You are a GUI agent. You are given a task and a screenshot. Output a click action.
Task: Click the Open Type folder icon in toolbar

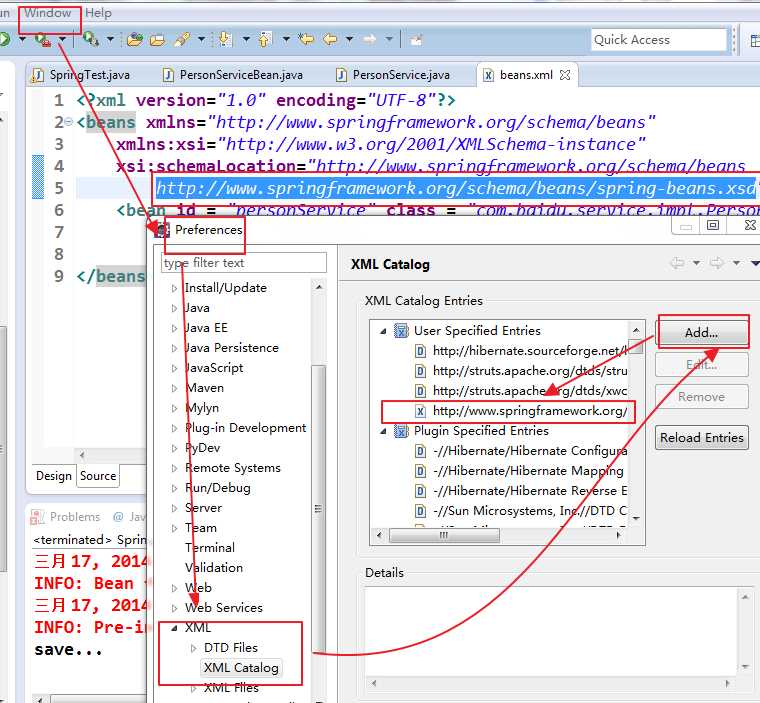(x=135, y=39)
